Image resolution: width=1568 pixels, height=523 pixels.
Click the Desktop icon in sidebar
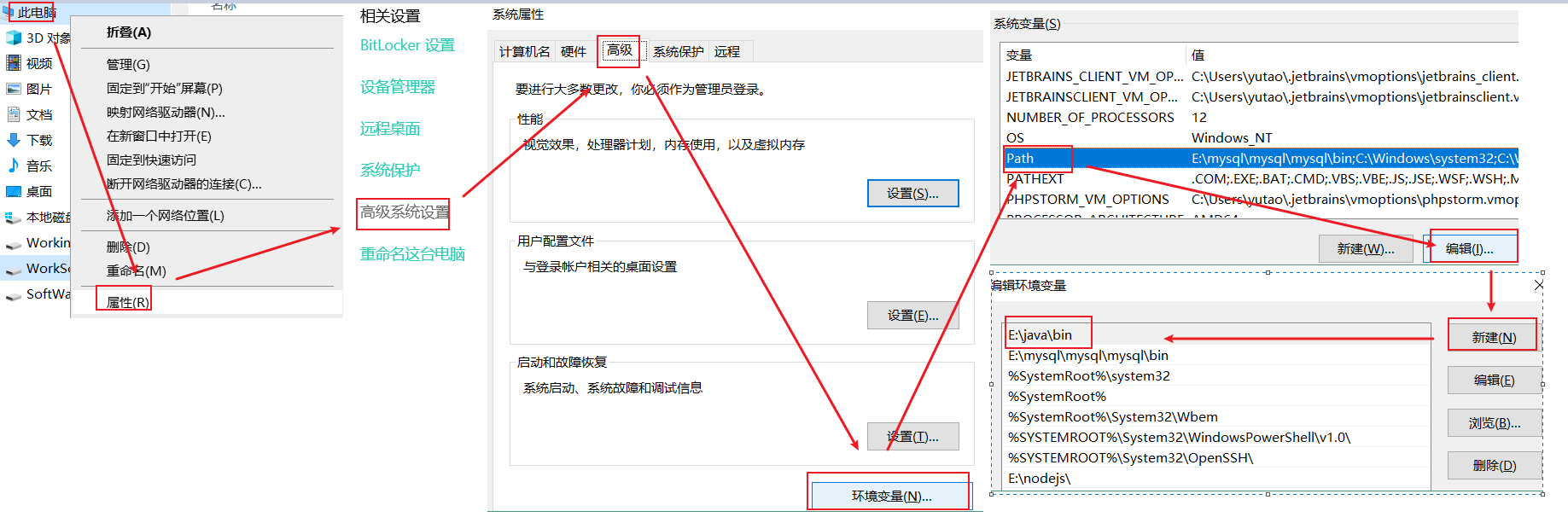point(14,191)
